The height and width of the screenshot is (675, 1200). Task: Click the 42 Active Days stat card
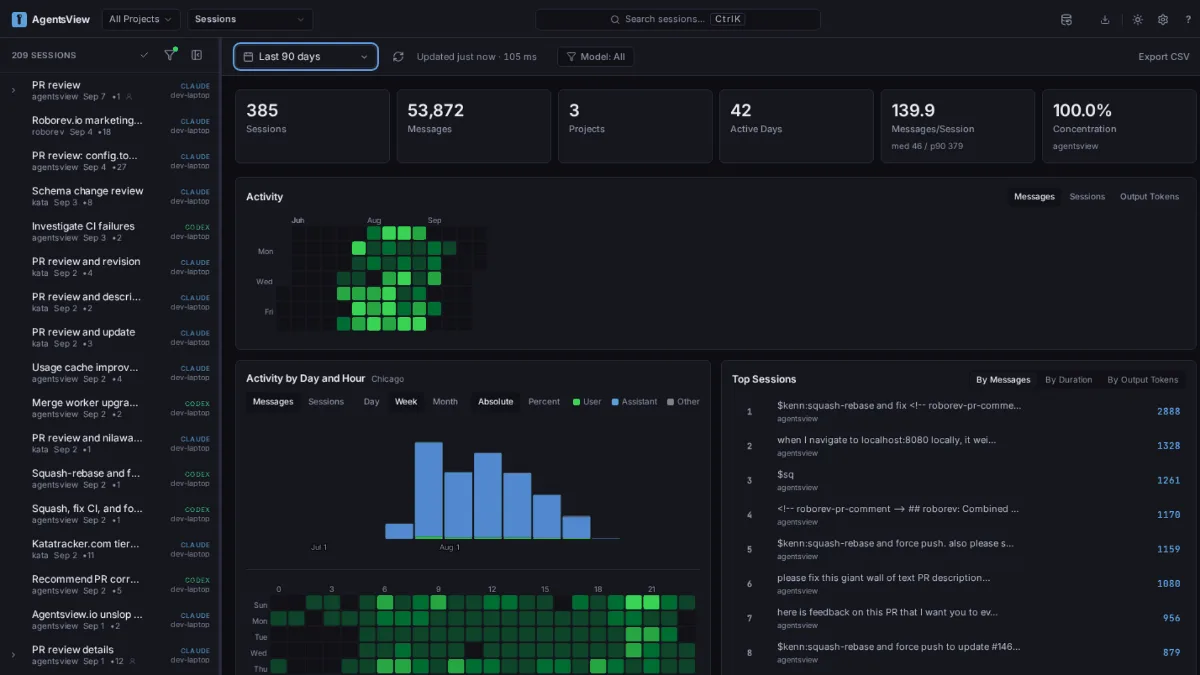tap(796, 126)
